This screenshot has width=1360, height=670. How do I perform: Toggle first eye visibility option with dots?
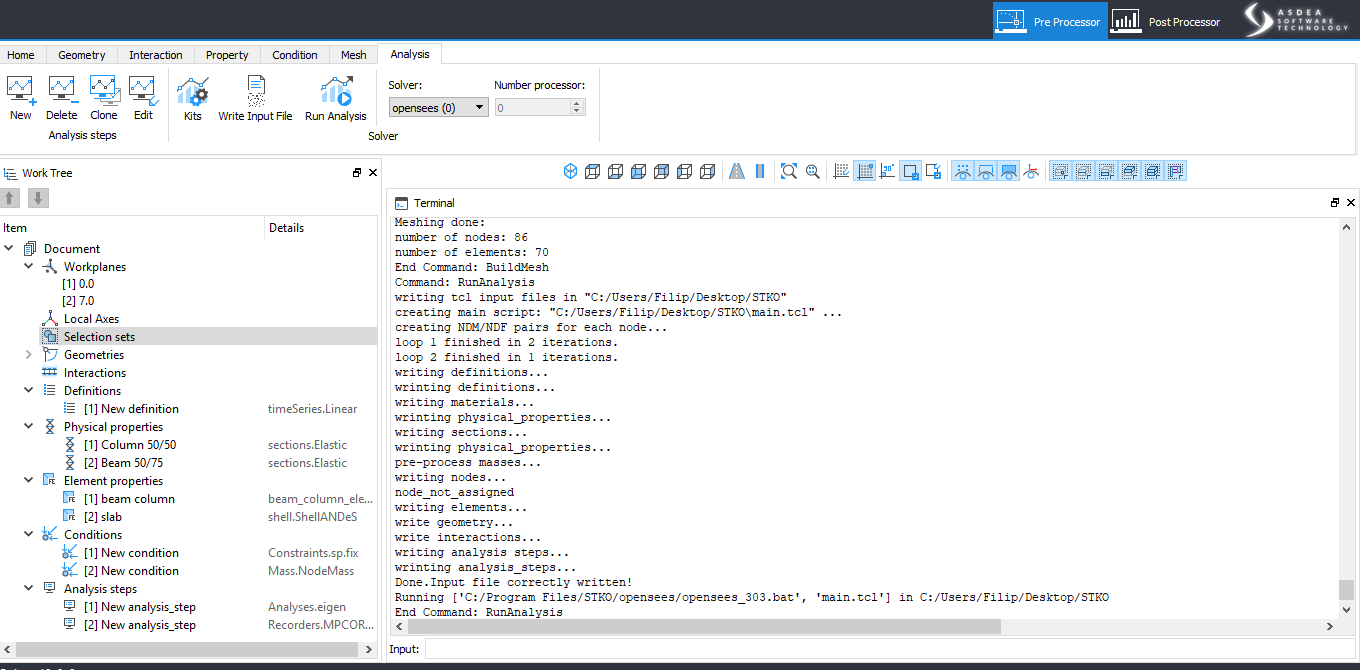coord(963,171)
